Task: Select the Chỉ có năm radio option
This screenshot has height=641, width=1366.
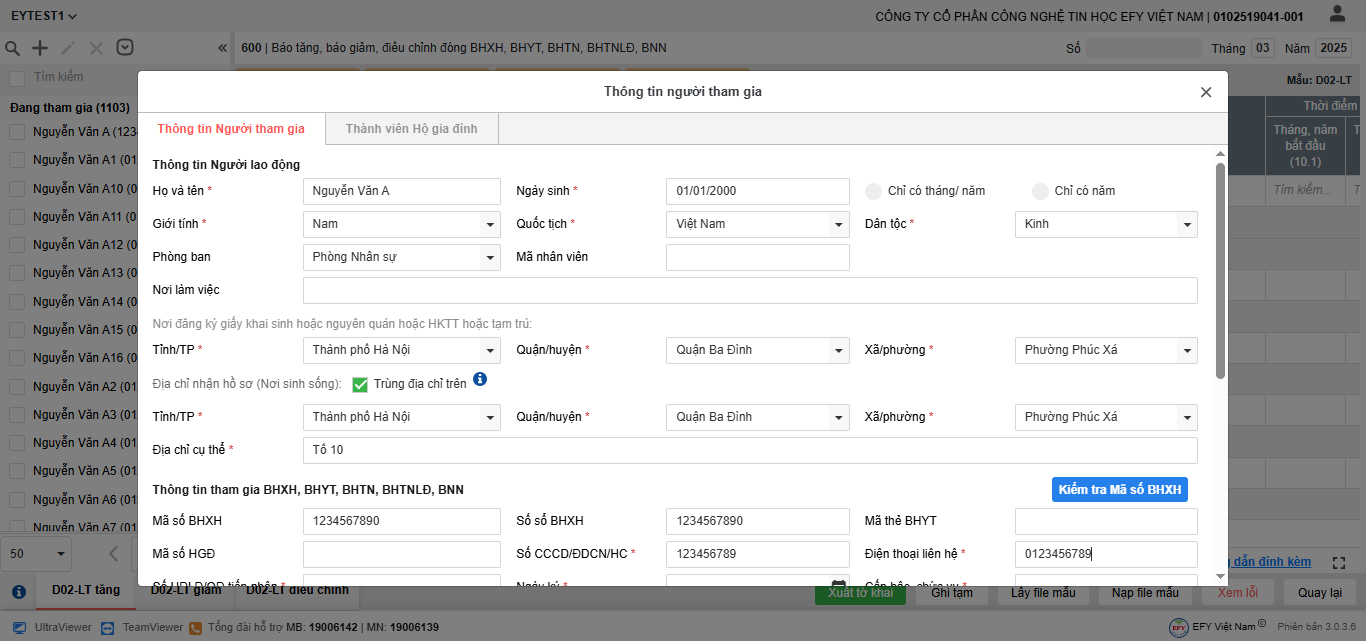Action: point(1040,191)
